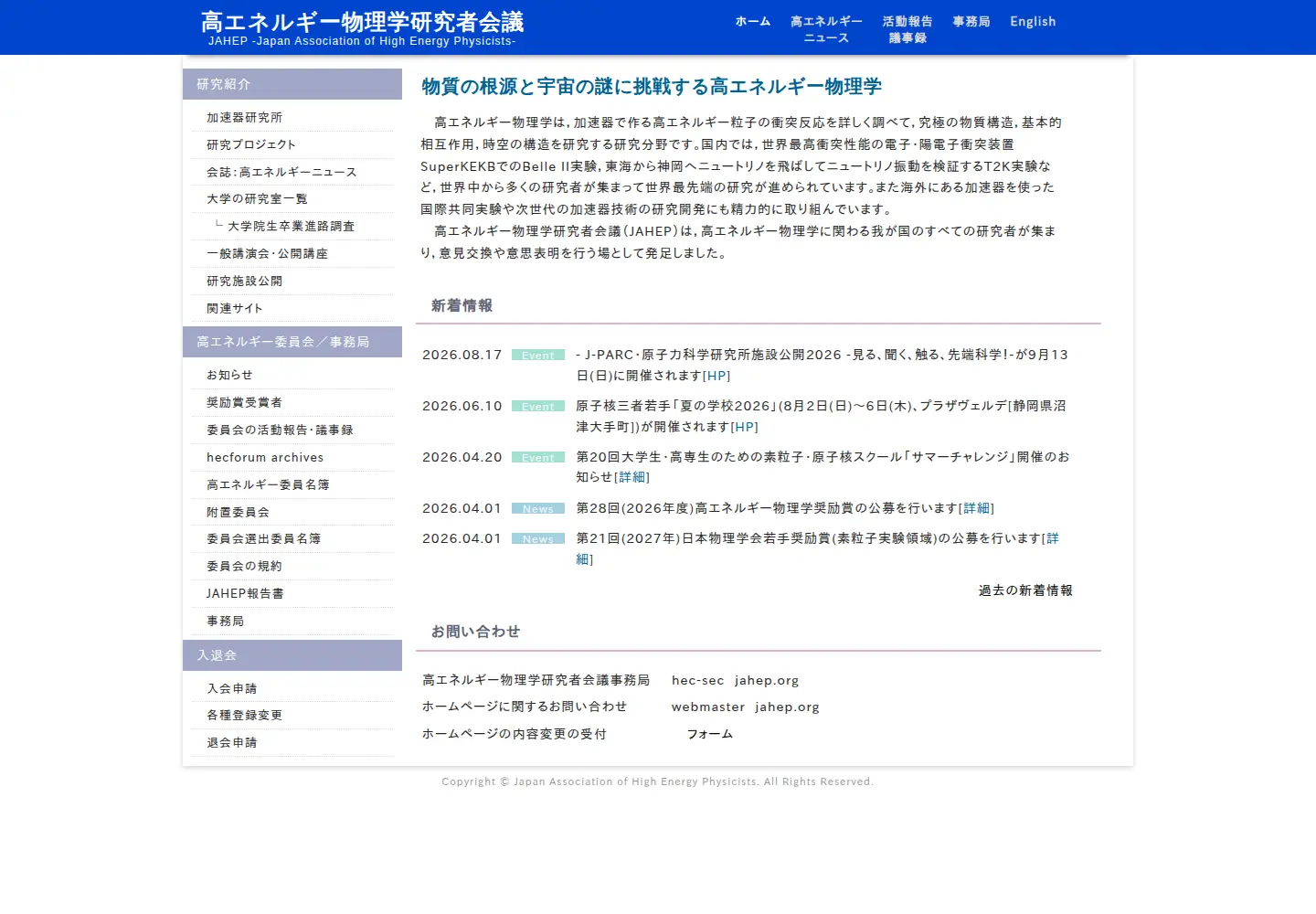Screen dimensions: 1316x914
Task: Click the 高エネルギー物理学研究者会議 site title
Action: [x=362, y=21]
